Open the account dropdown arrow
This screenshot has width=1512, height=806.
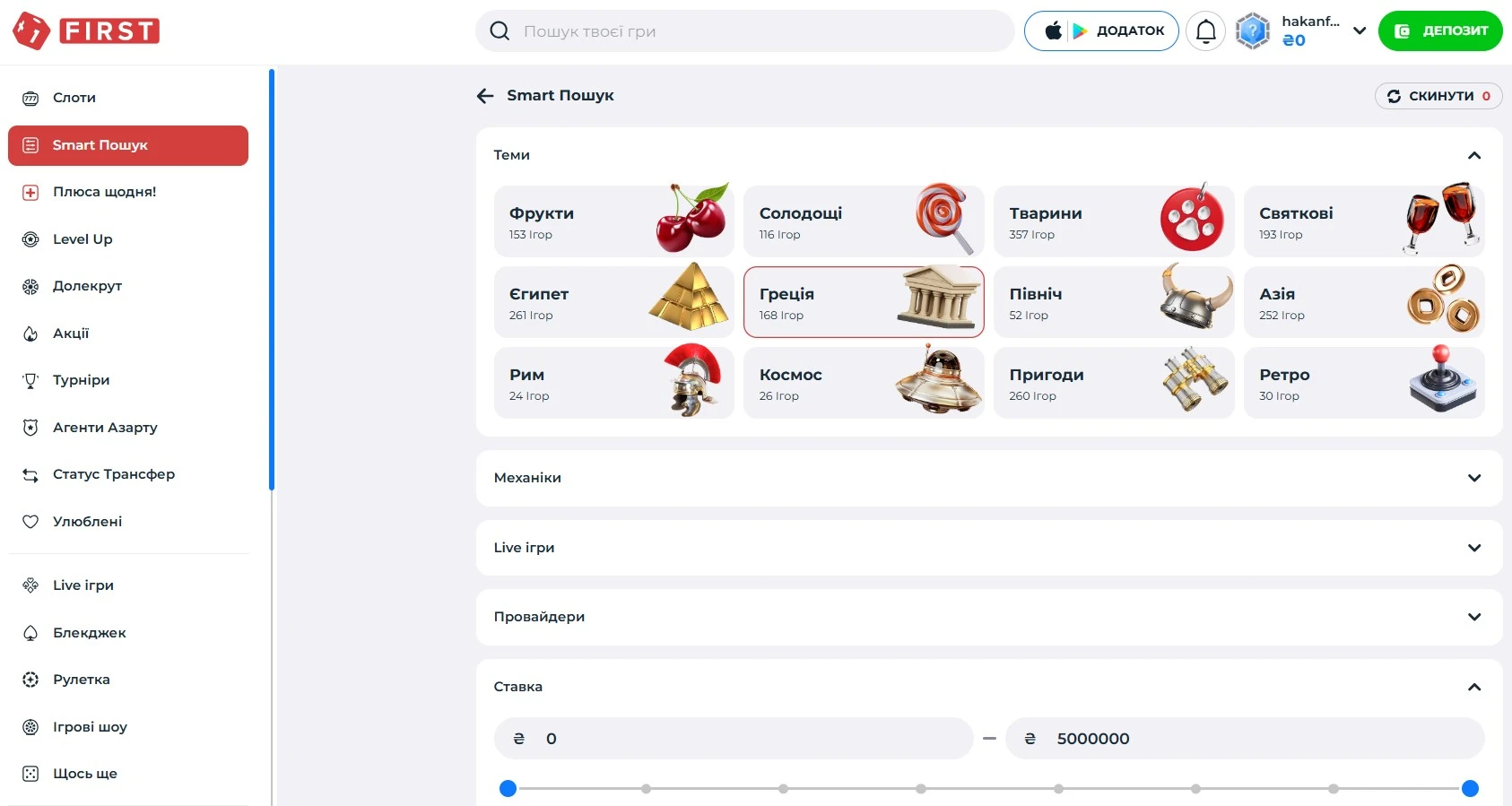click(x=1360, y=31)
